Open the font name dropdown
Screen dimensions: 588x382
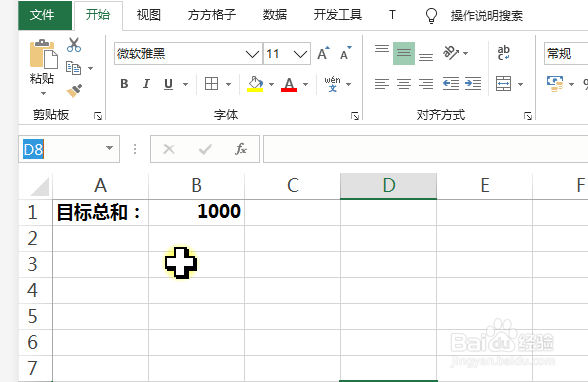[252, 54]
